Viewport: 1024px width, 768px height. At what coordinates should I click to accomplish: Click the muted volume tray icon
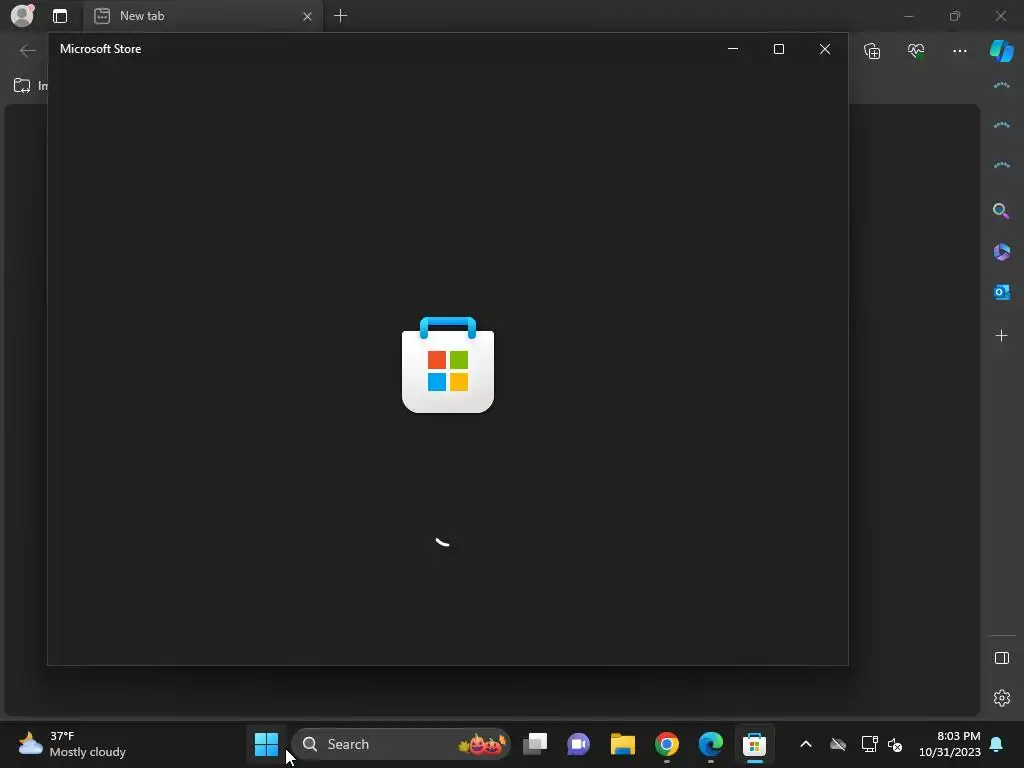coord(895,744)
